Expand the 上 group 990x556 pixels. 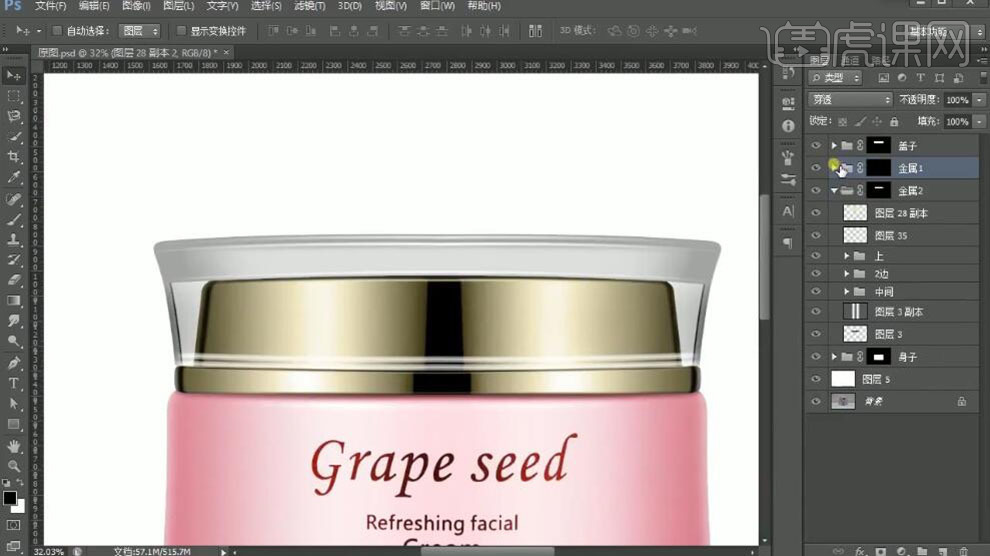point(847,256)
